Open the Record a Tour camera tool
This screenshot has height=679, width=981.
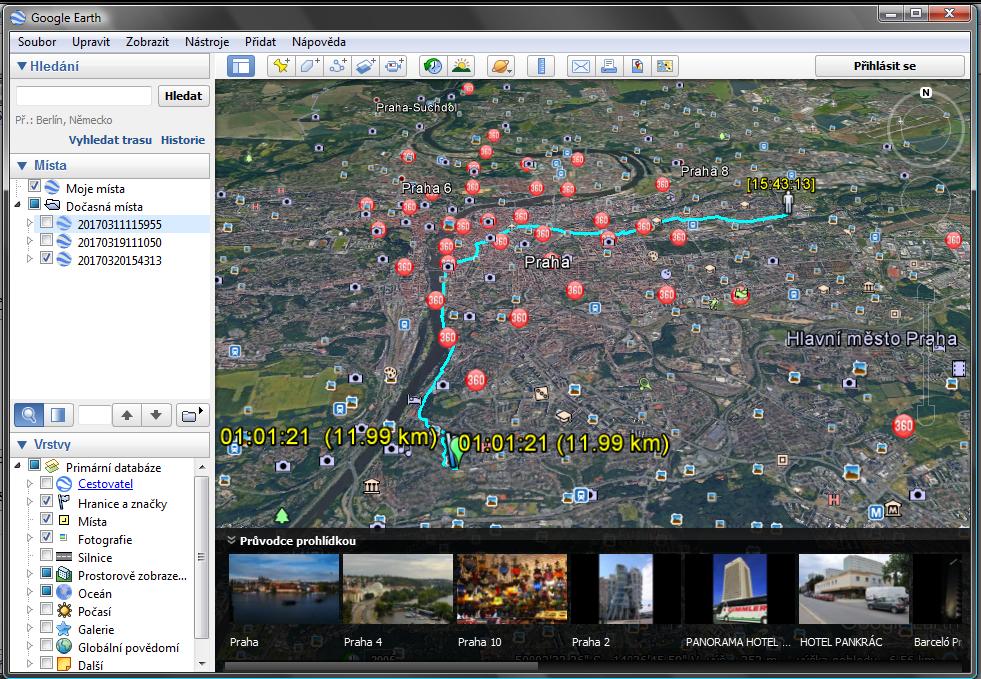pyautogui.click(x=395, y=66)
